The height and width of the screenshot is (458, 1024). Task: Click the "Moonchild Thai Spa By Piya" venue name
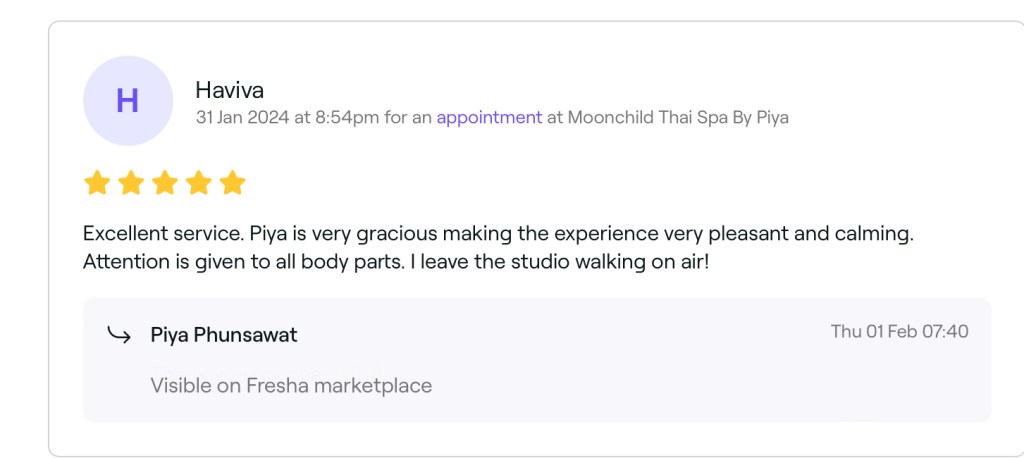coord(678,117)
